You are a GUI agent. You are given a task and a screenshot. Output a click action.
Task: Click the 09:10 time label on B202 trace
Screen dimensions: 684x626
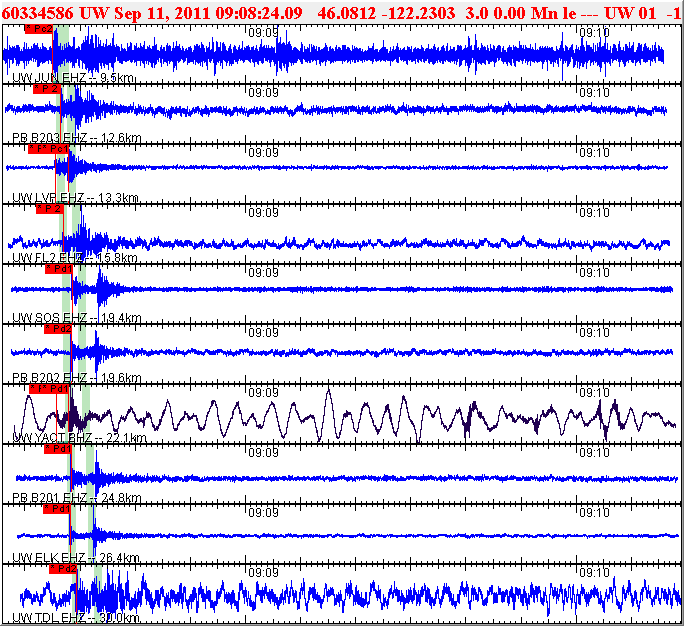click(595, 332)
